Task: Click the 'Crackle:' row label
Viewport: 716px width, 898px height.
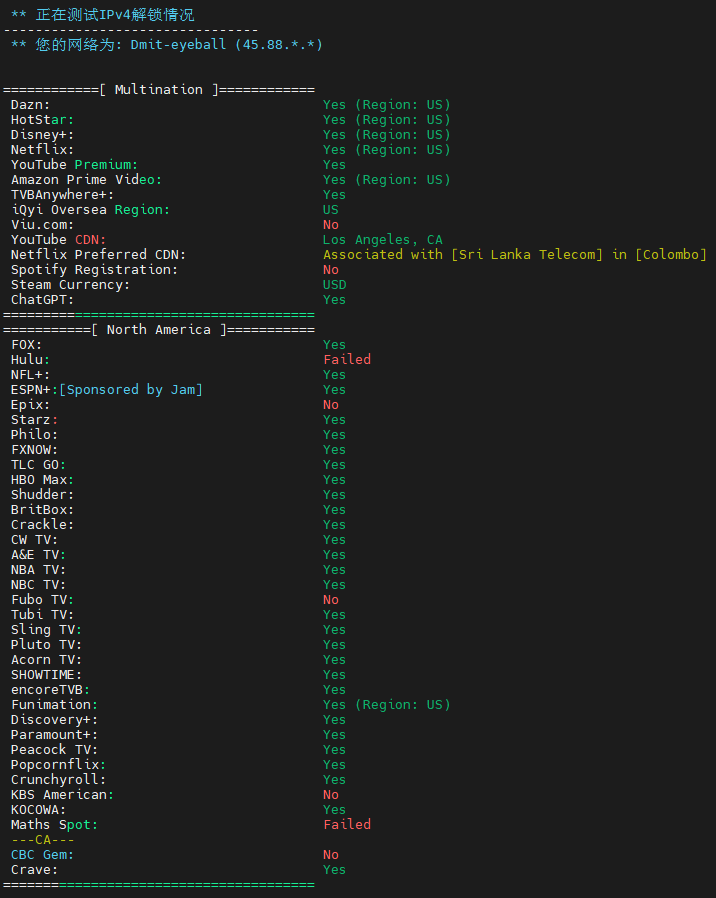Action: (42, 525)
